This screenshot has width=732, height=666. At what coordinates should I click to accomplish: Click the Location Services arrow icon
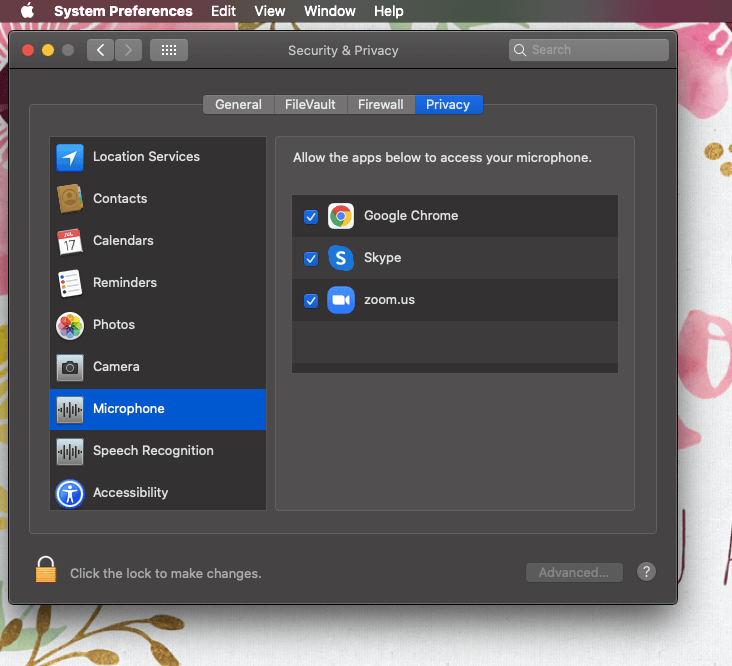(x=70, y=157)
